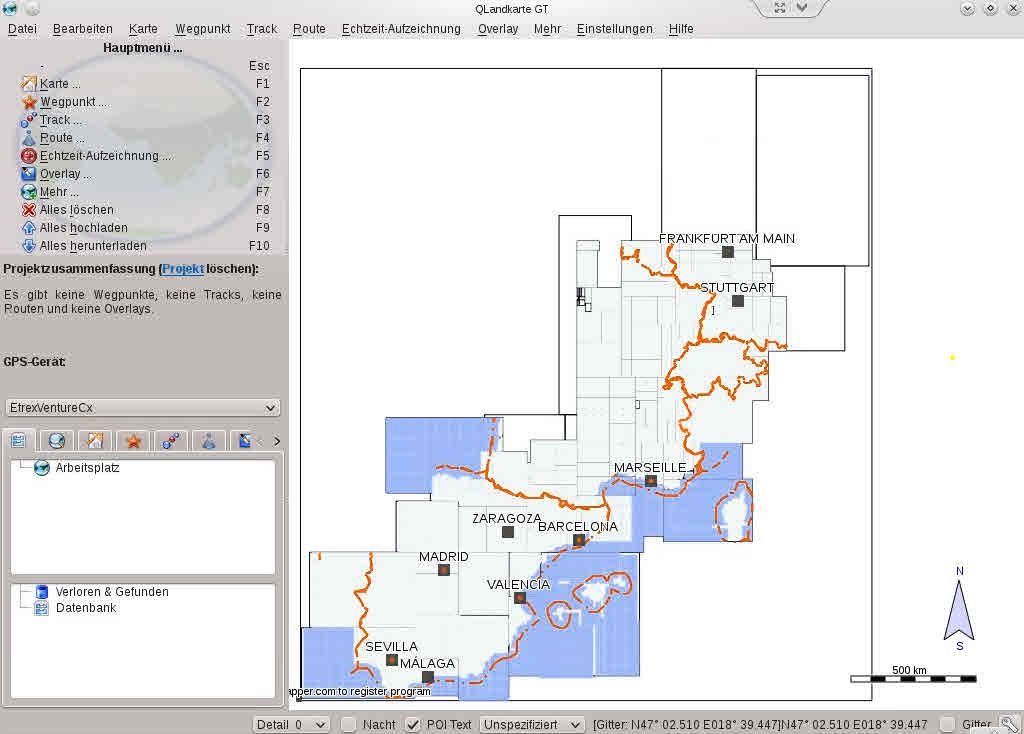This screenshot has height=734, width=1024.
Task: Select the globe map search icon
Action: pyautogui.click(x=56, y=440)
